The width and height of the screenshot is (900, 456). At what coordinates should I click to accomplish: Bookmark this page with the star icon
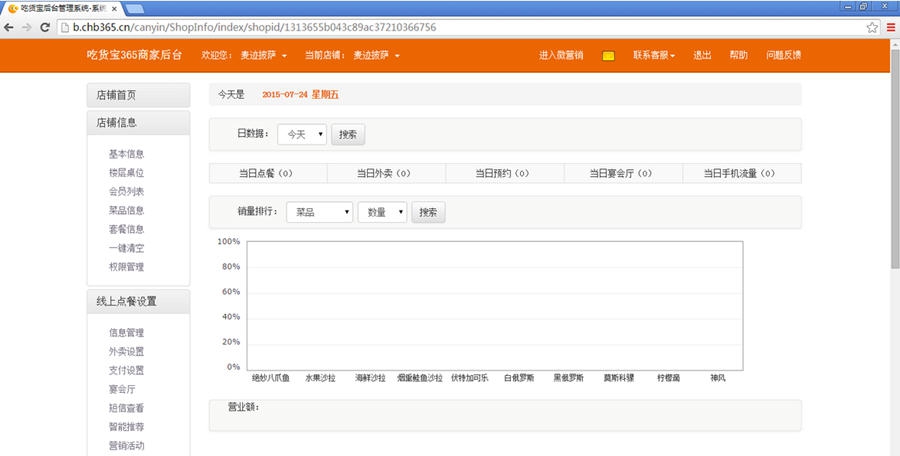coord(872,27)
